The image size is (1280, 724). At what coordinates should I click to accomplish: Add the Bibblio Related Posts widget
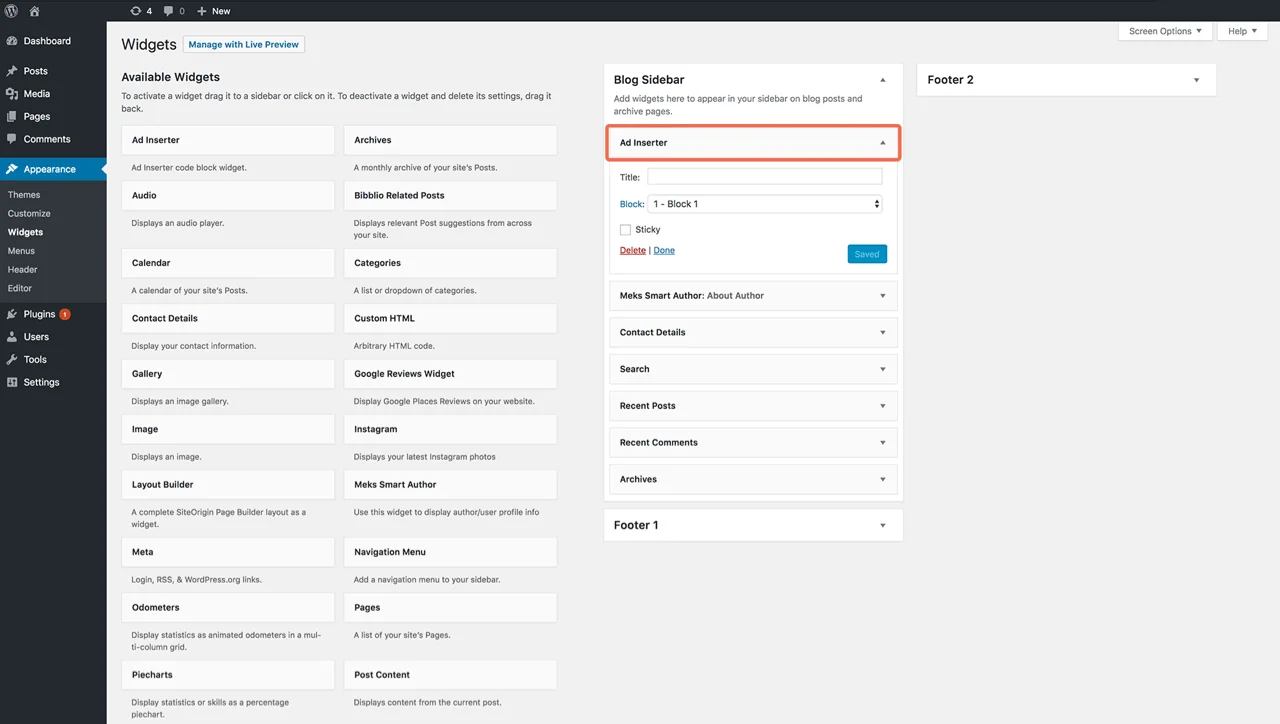[450, 196]
